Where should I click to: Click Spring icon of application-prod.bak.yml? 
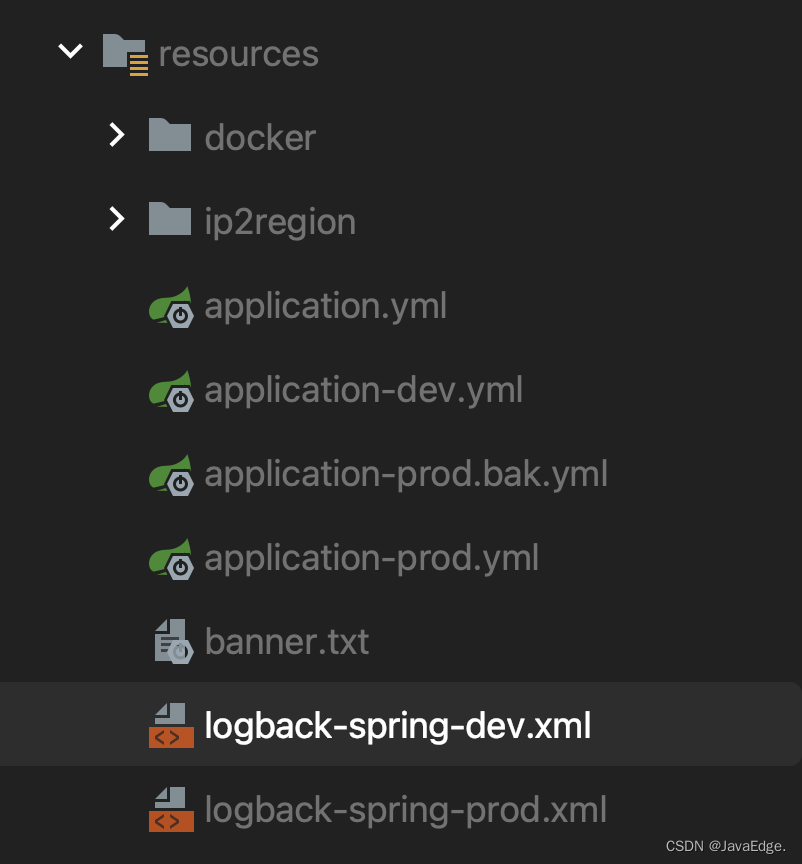[170, 475]
